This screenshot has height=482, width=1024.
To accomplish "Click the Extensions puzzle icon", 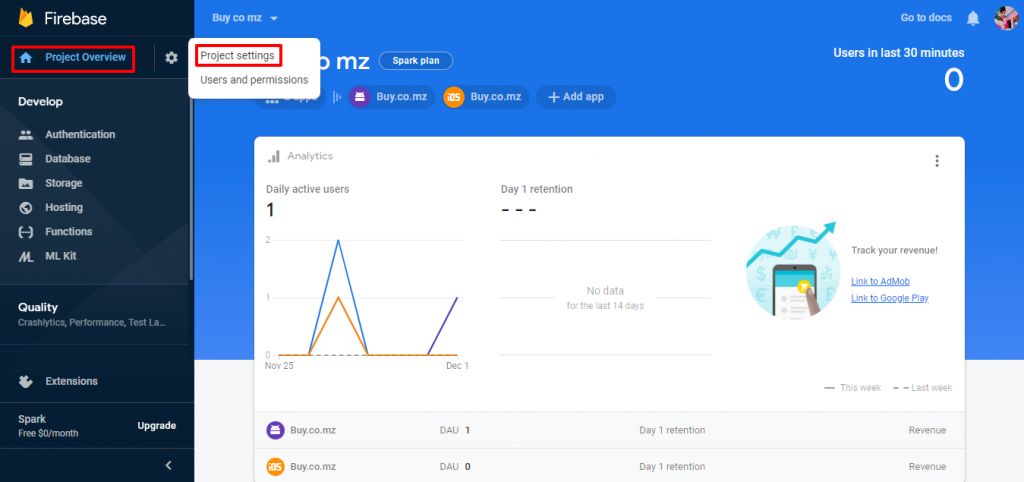I will pos(26,381).
